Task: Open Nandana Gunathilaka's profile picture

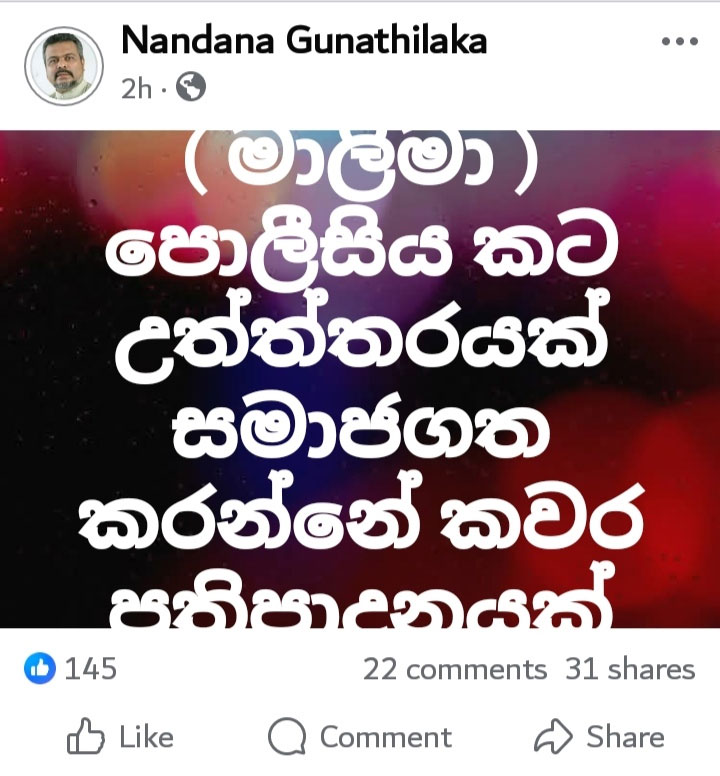Action: click(x=64, y=66)
